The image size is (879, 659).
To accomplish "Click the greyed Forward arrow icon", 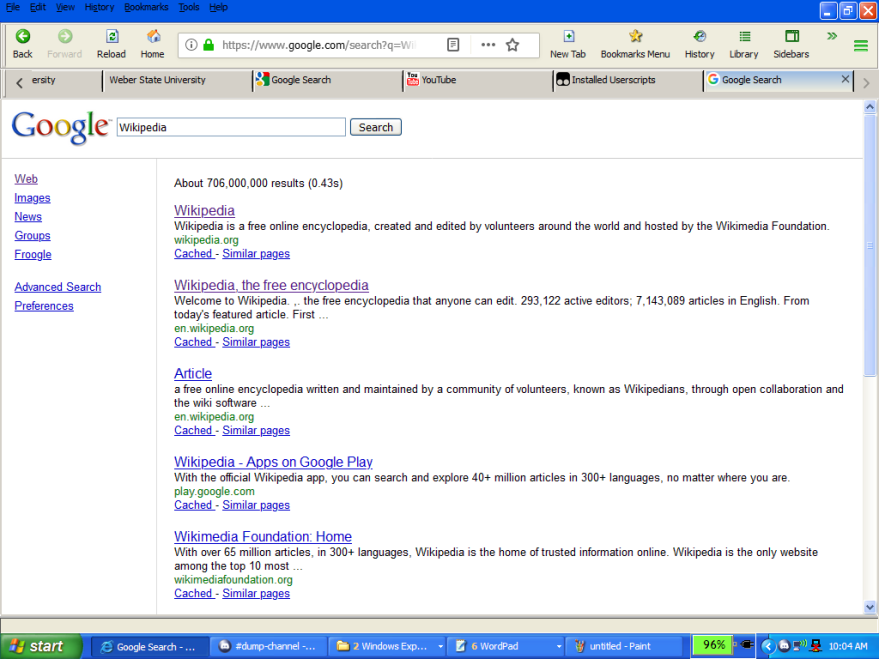I will (64, 36).
